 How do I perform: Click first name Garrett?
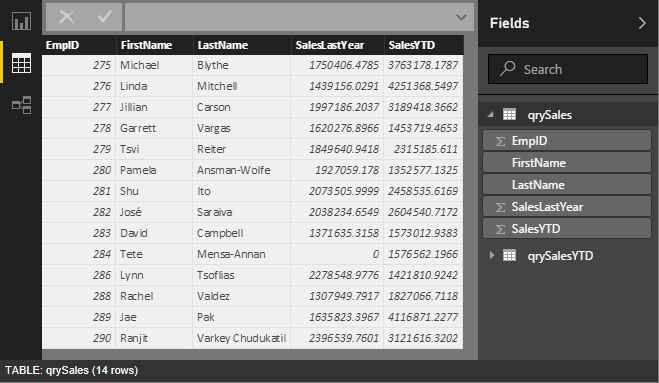138,128
